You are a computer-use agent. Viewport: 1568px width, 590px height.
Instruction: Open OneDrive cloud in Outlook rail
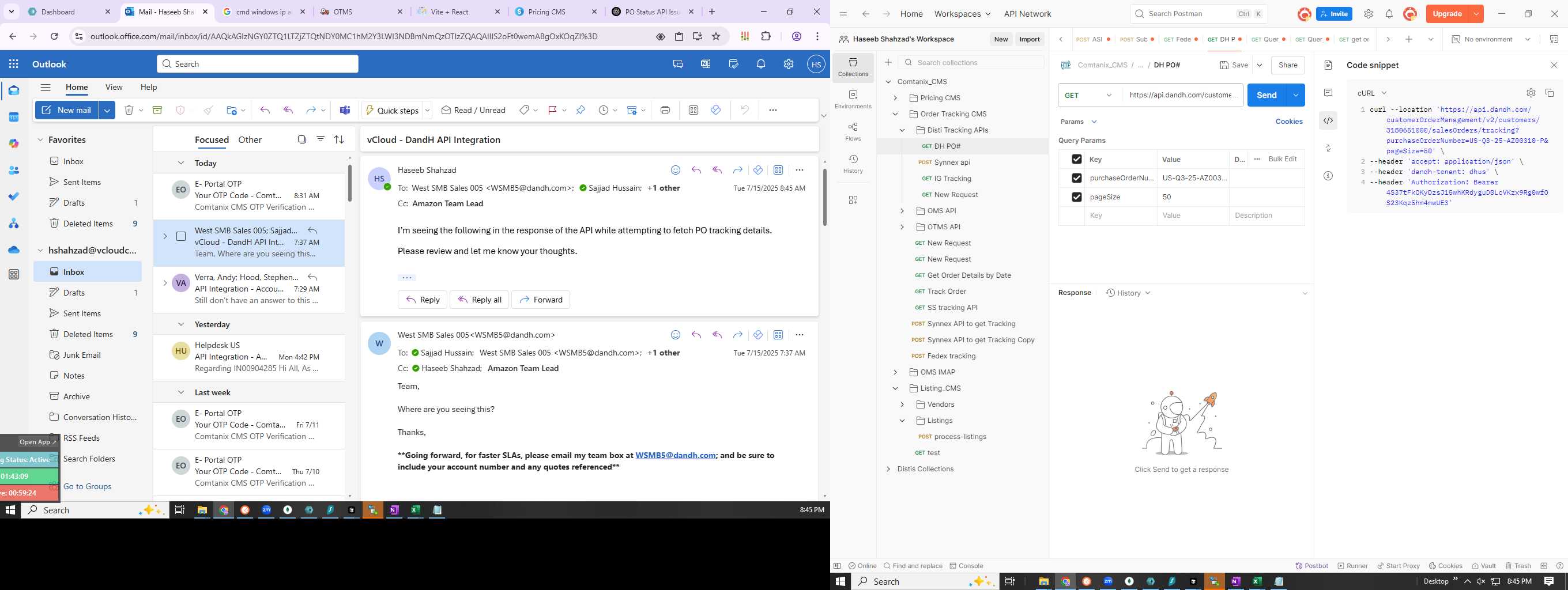[14, 249]
